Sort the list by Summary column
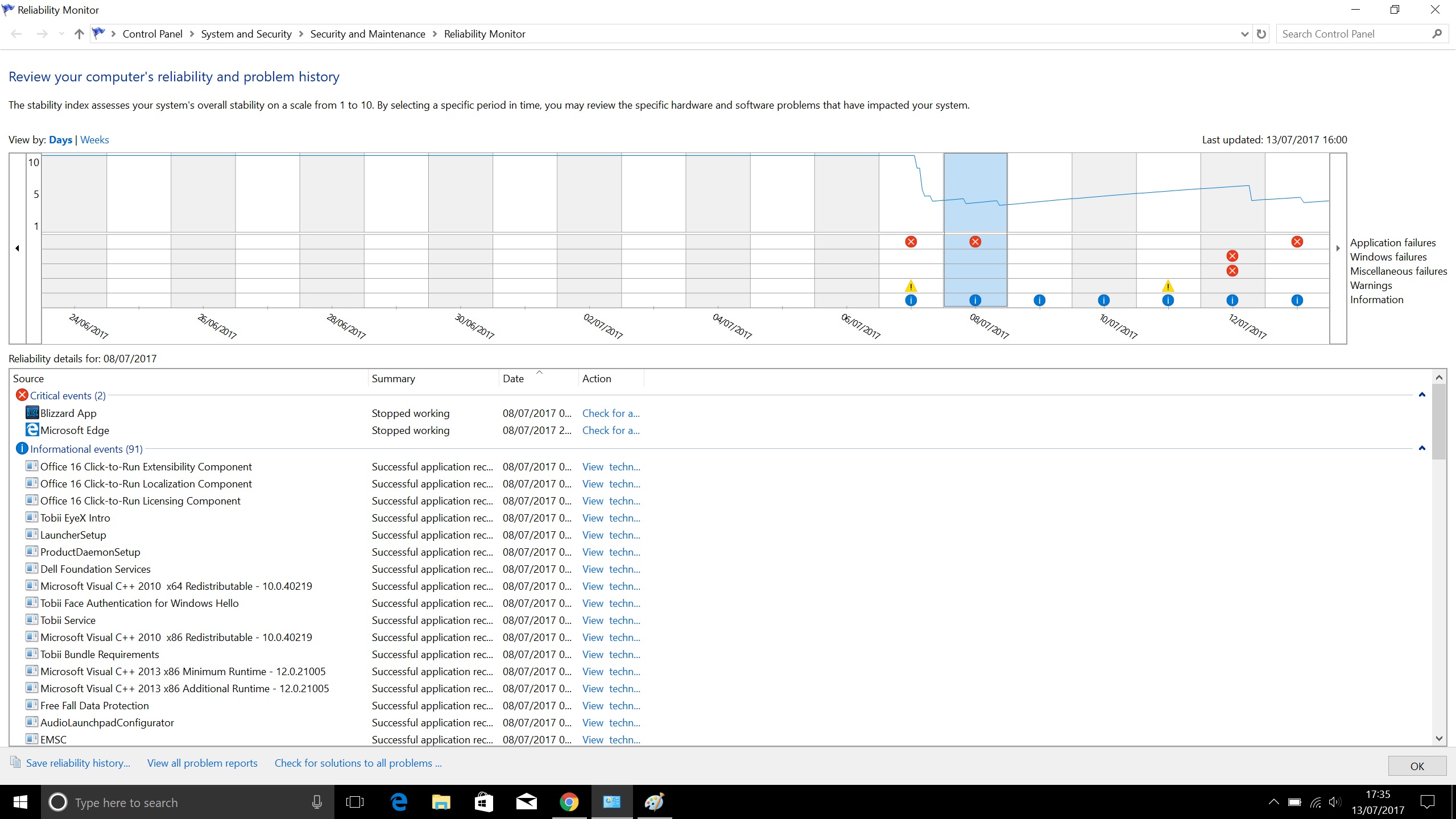1456x819 pixels. (433, 378)
